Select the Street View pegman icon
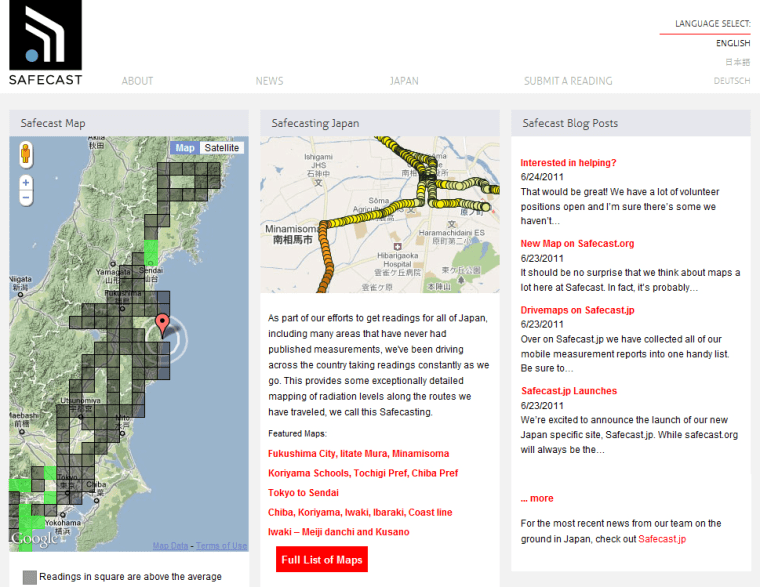 pos(26,155)
